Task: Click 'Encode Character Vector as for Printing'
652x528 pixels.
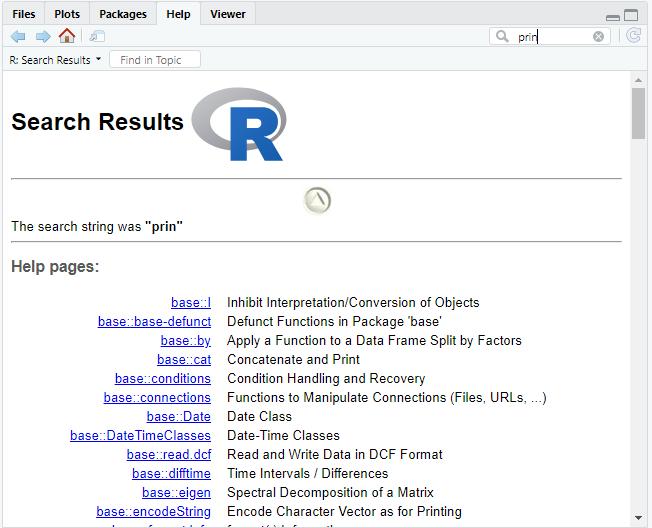Action: click(344, 512)
